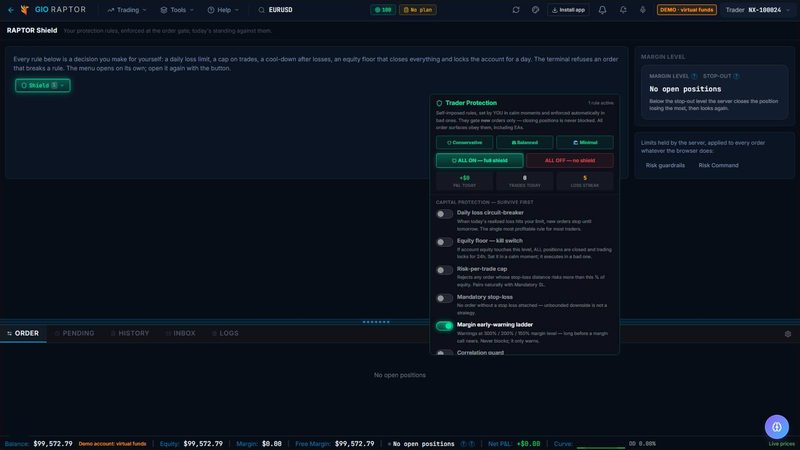This screenshot has height=450, width=800.
Task: Click the Trader Protection shield icon
Action: click(439, 103)
